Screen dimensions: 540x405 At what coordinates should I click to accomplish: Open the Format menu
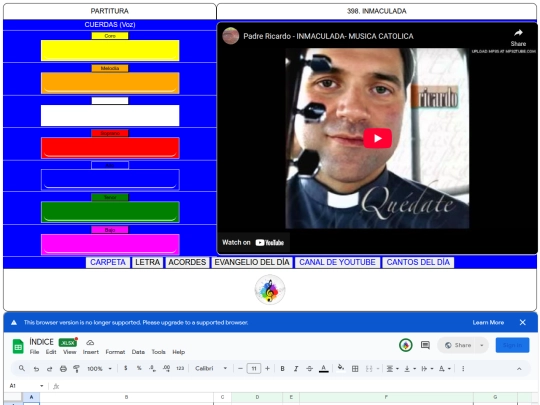click(x=115, y=352)
